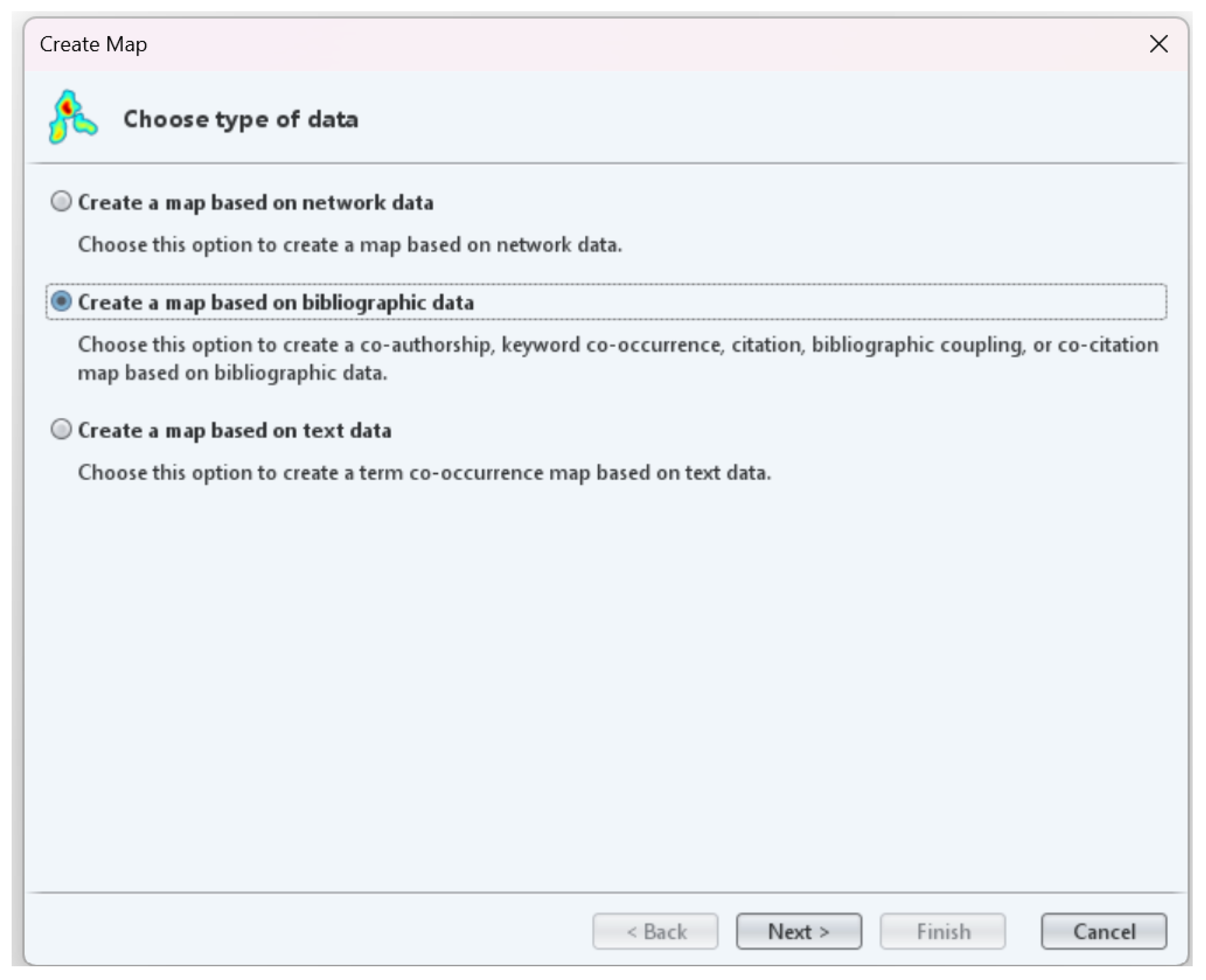Click the "Choose type of data" heading
This screenshot has height=980, width=1206.
point(240,119)
